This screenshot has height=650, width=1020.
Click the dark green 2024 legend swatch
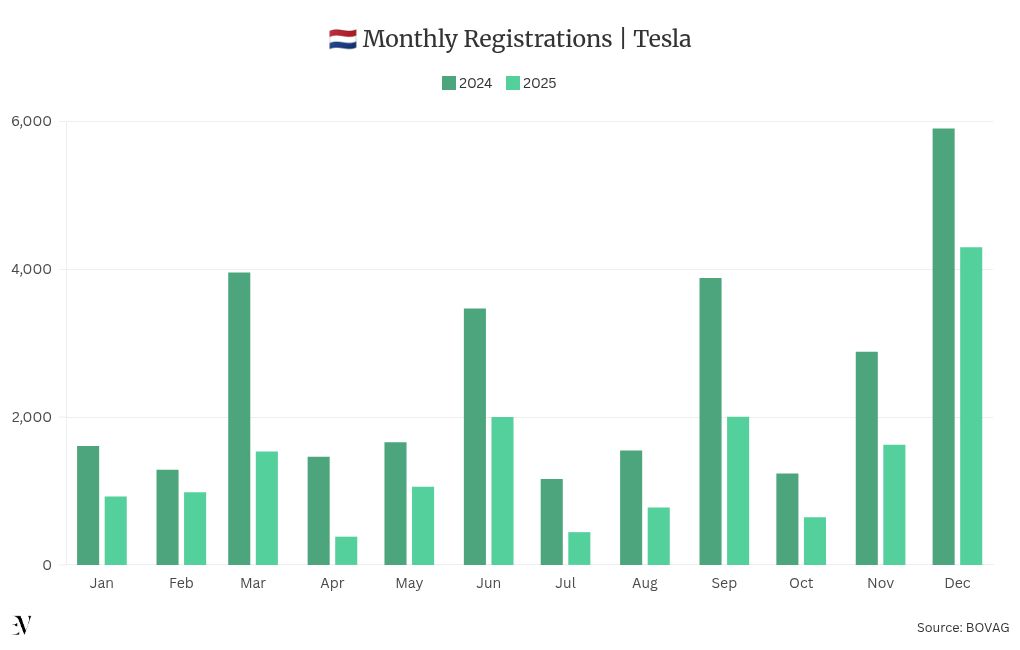click(x=449, y=83)
